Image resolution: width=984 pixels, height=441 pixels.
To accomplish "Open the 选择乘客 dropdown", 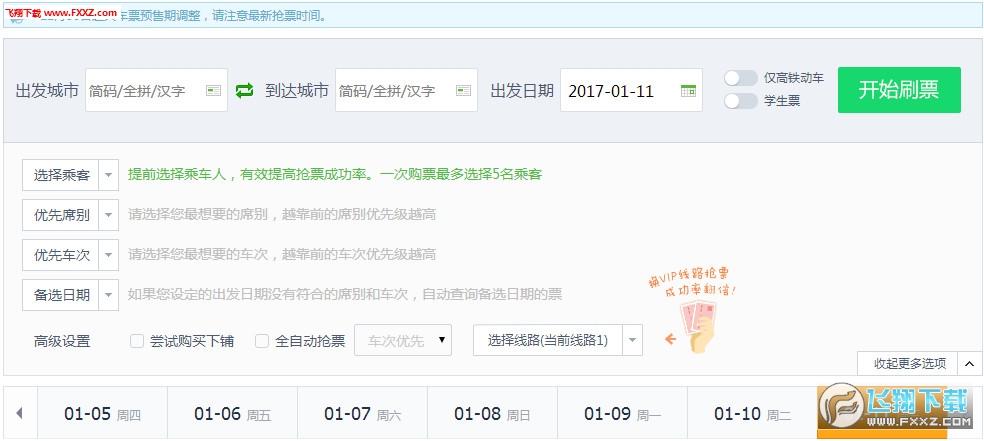I will tap(70, 175).
